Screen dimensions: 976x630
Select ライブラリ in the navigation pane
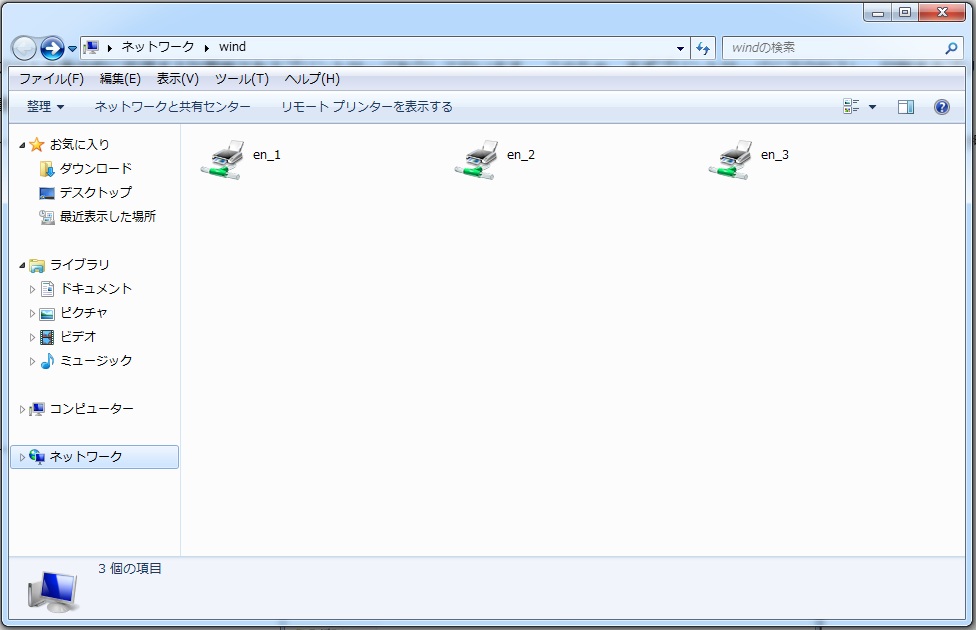point(79,265)
